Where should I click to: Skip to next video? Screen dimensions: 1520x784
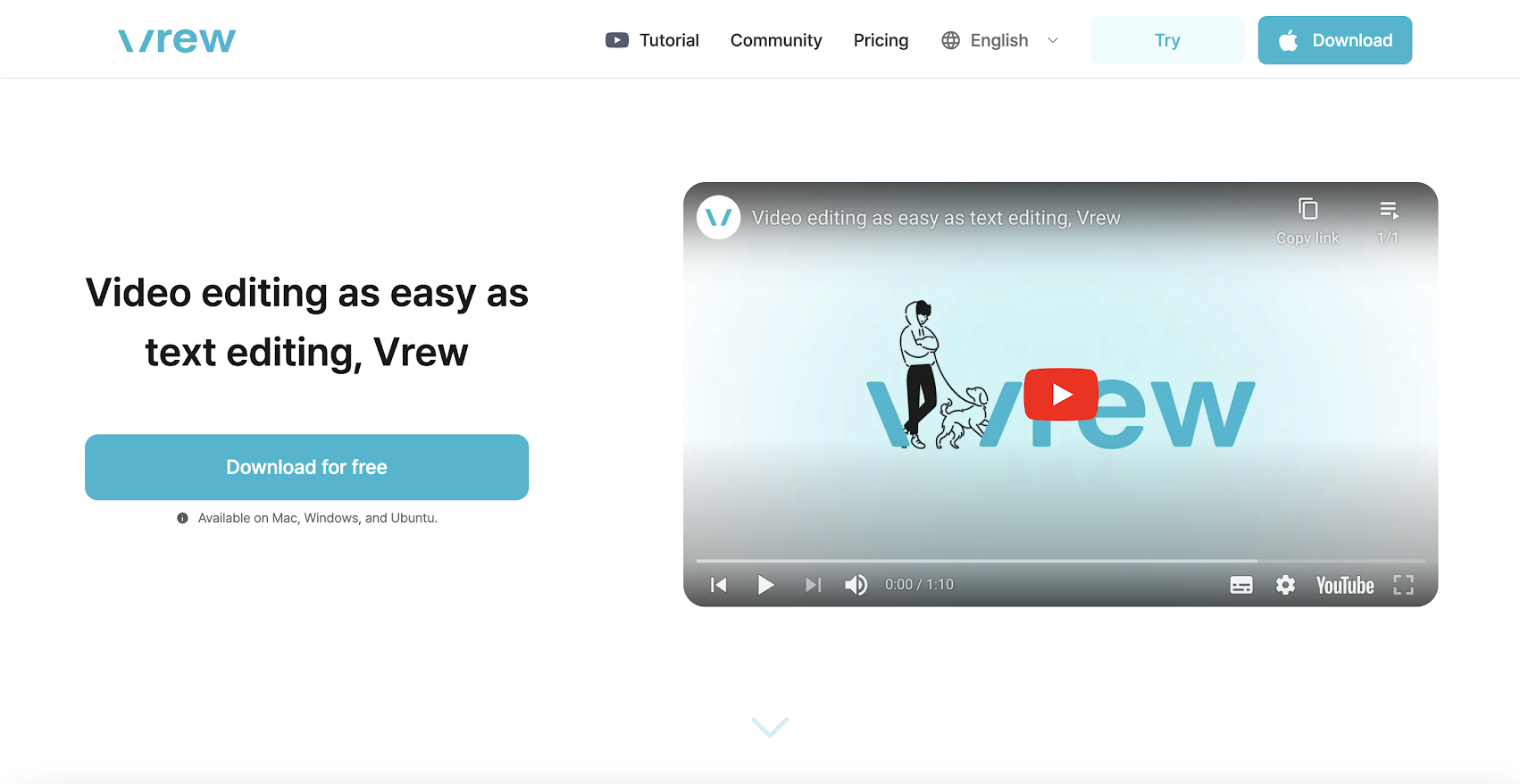click(813, 585)
